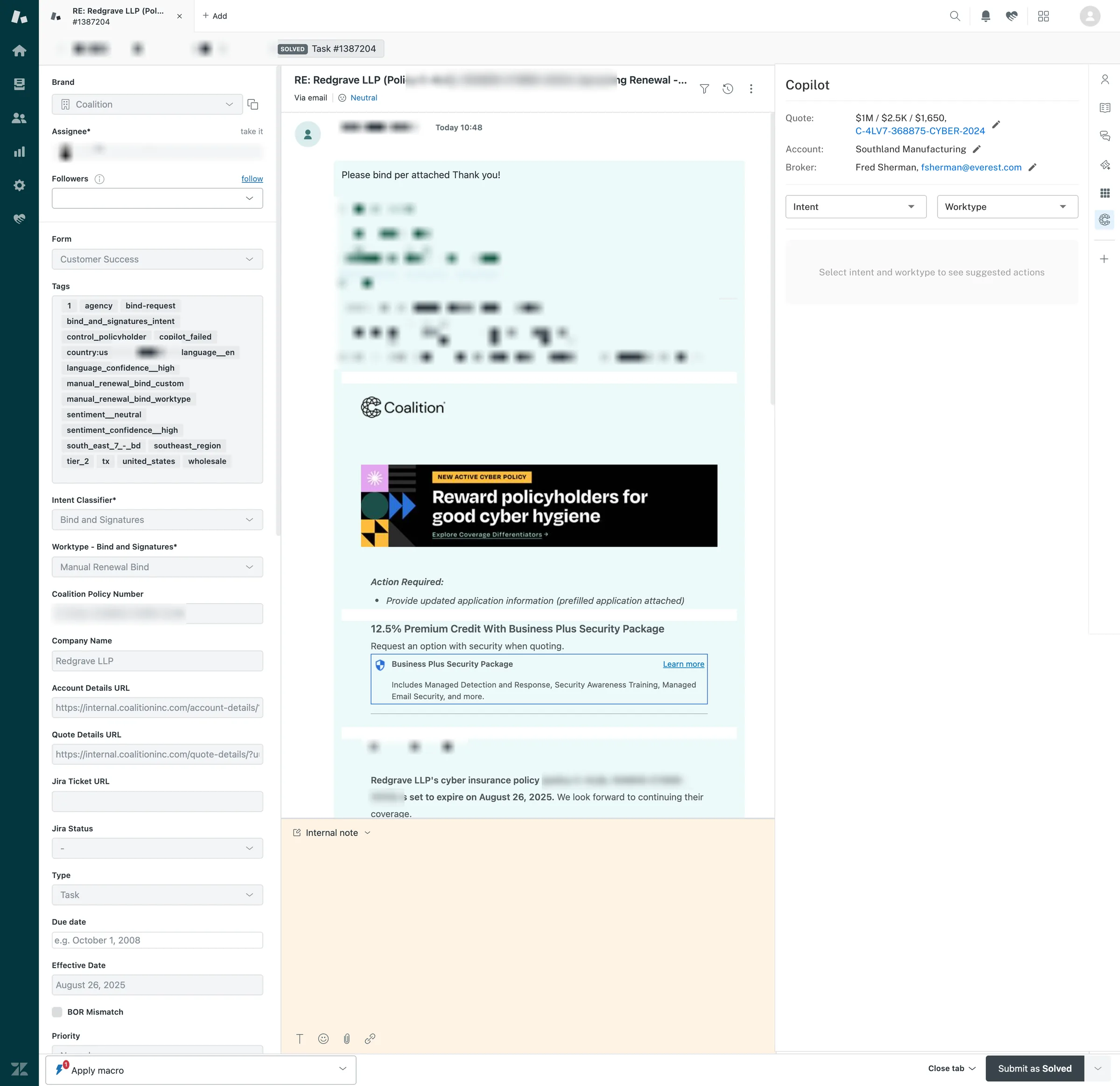Expand the submit status arrow beside Submit as Solved
The width and height of the screenshot is (1120, 1086).
[x=1097, y=1068]
